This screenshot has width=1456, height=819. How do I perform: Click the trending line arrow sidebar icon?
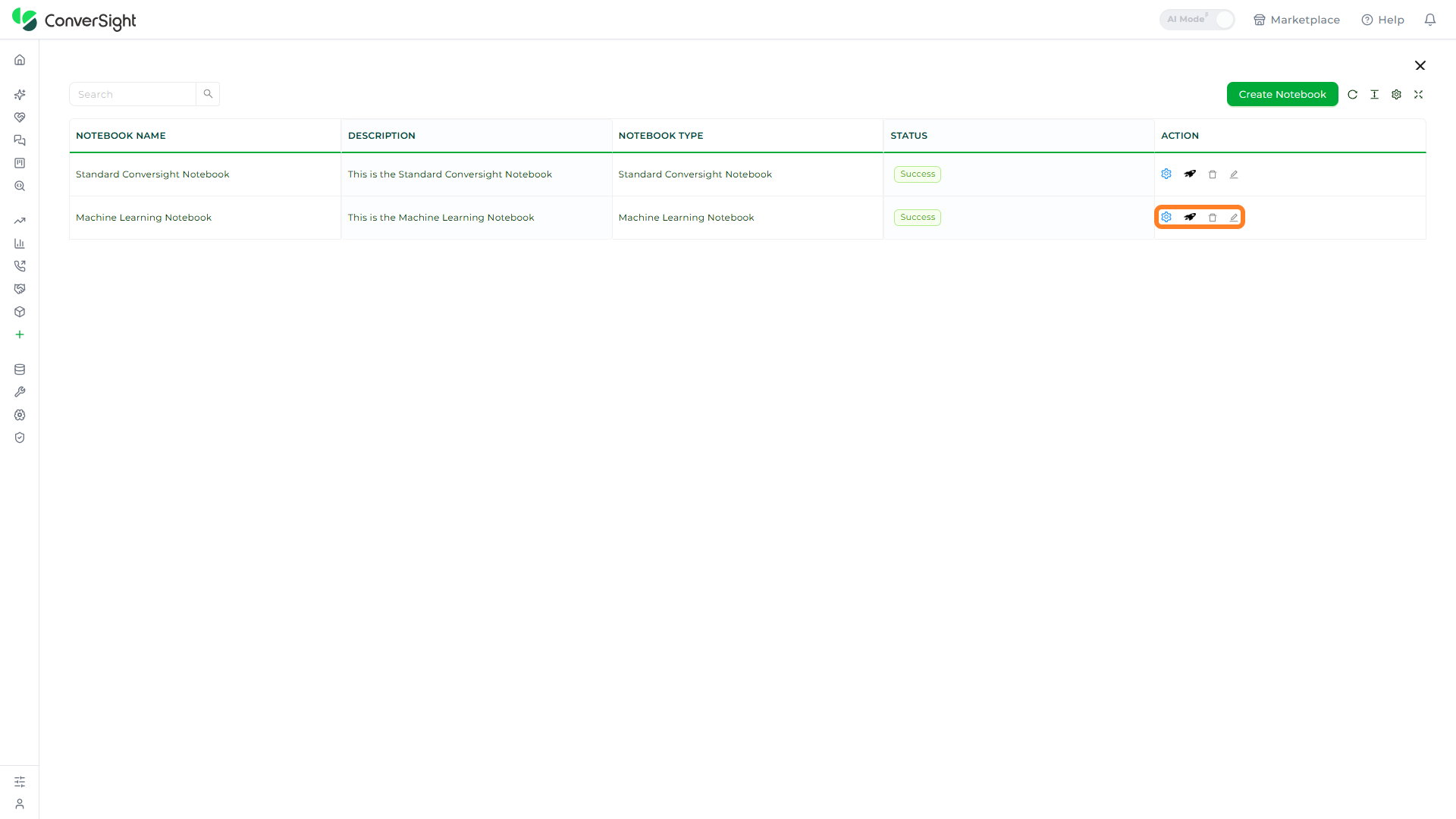[20, 221]
